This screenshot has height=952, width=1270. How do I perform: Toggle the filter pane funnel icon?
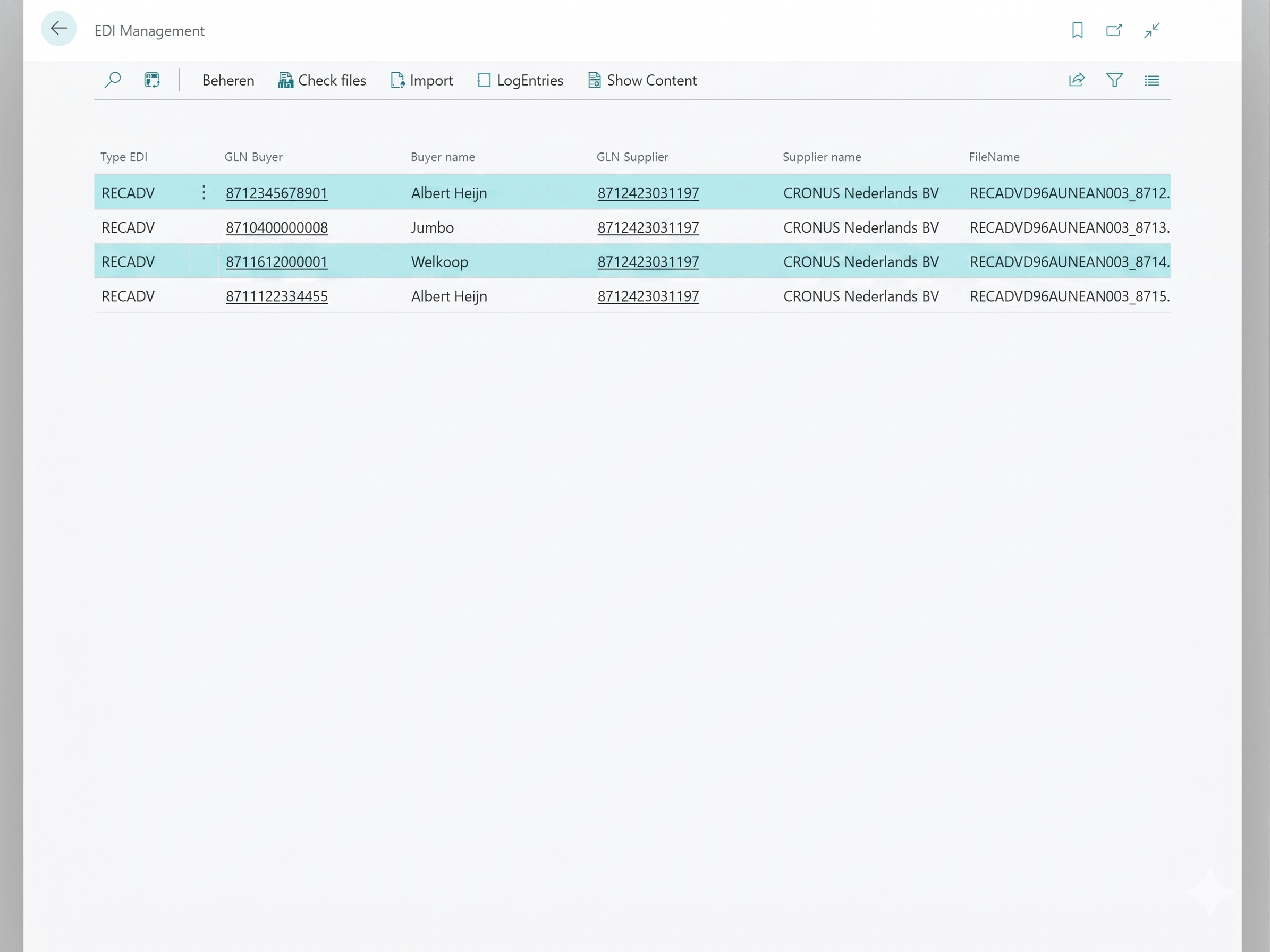1114,80
